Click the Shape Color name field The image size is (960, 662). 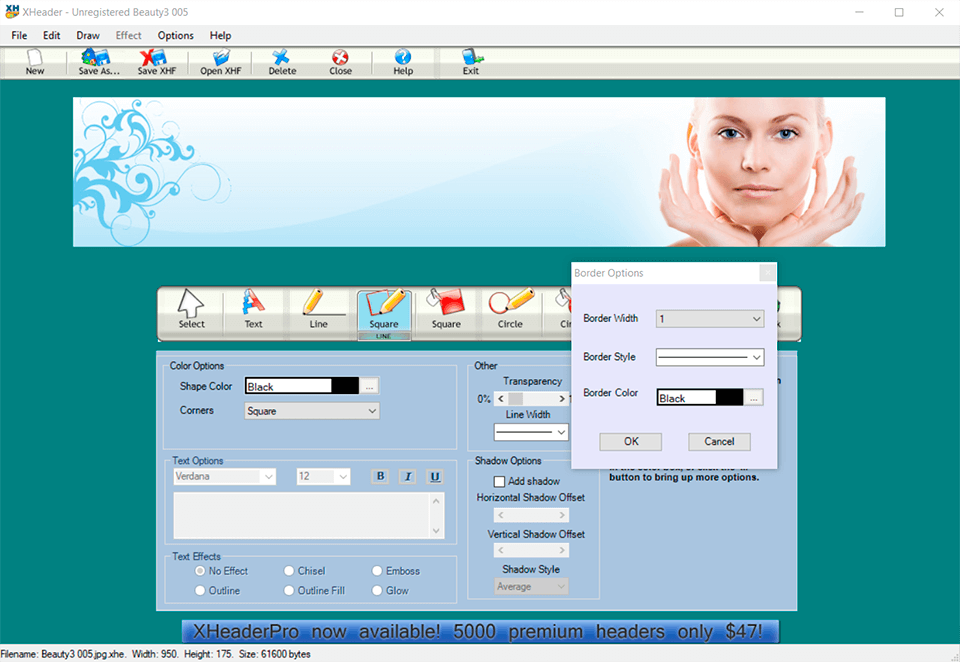288,386
